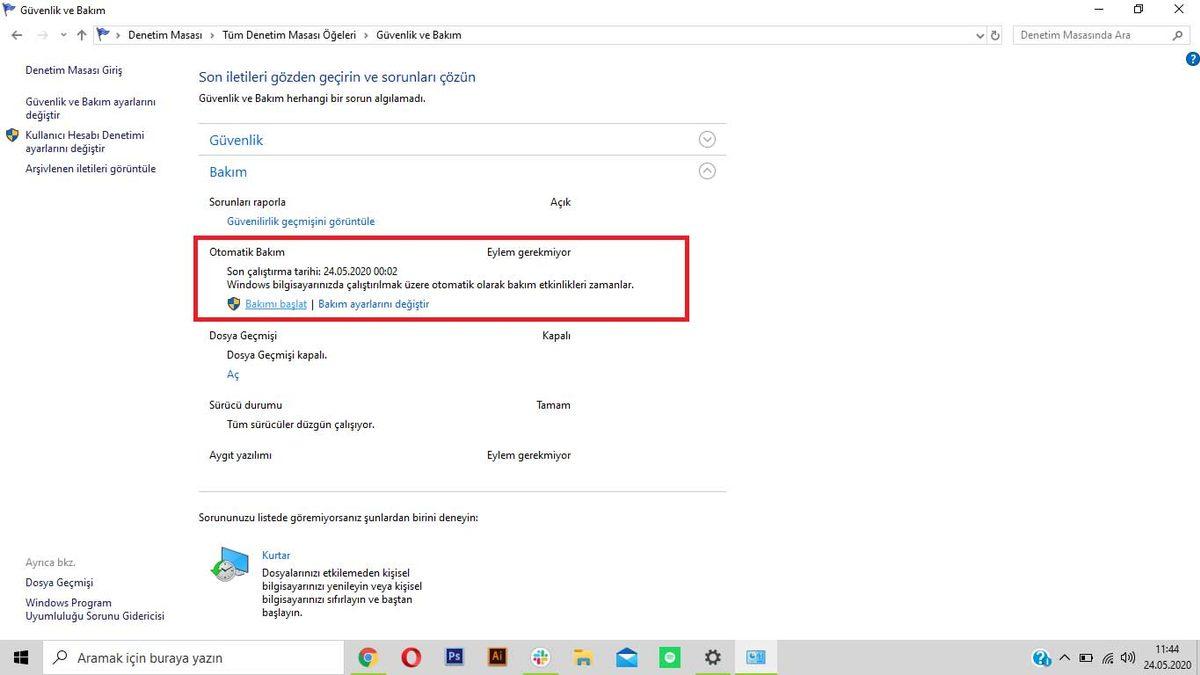The image size is (1200, 675).
Task: Click the magnifier in Denetim Masasında Ara box
Action: (1179, 34)
